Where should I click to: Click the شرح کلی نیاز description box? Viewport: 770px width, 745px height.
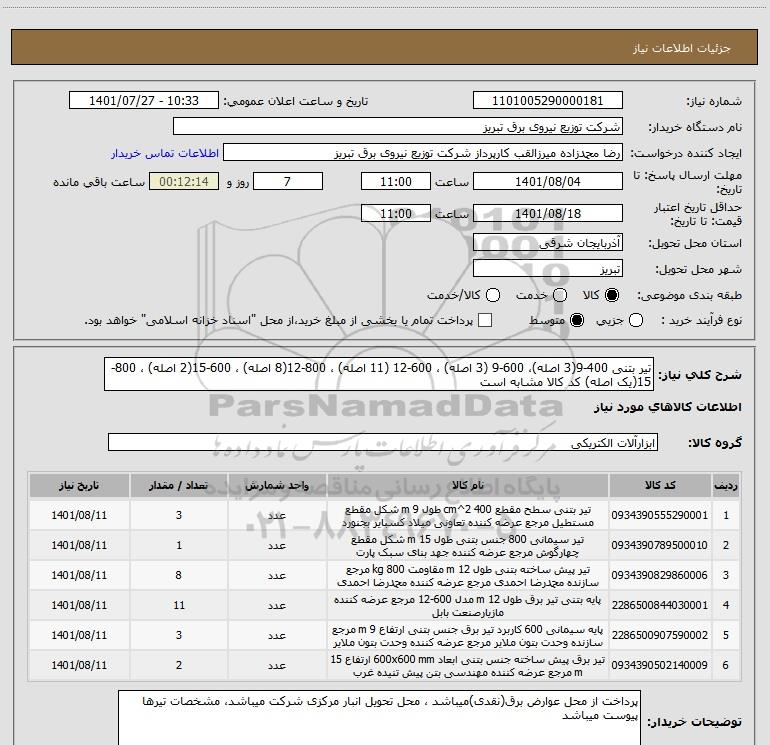379,375
